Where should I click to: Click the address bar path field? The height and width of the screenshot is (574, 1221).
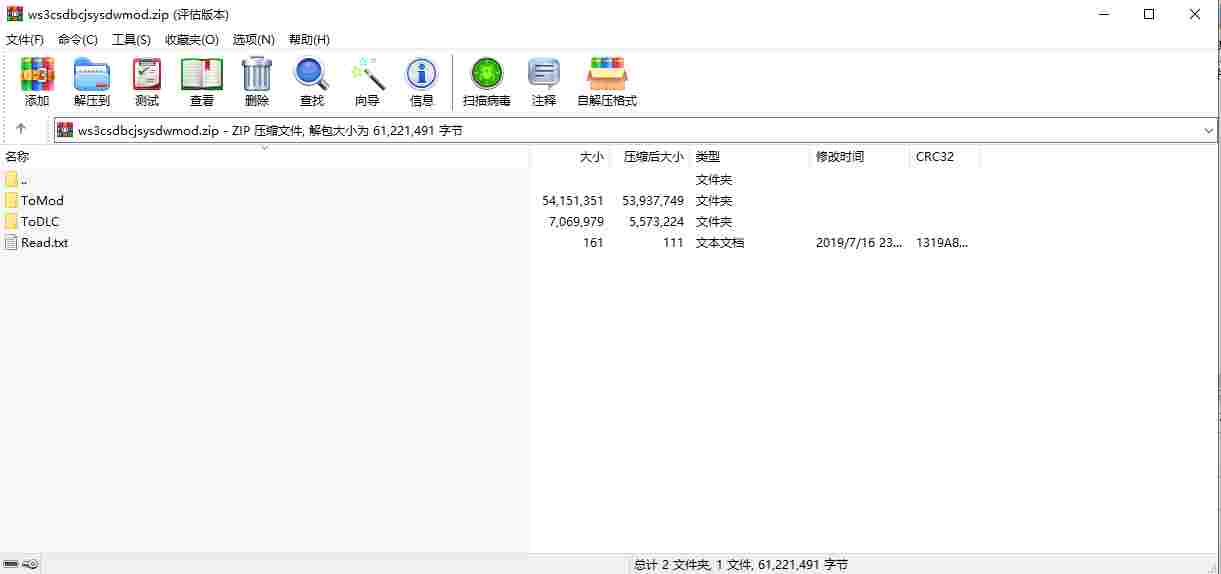[635, 130]
